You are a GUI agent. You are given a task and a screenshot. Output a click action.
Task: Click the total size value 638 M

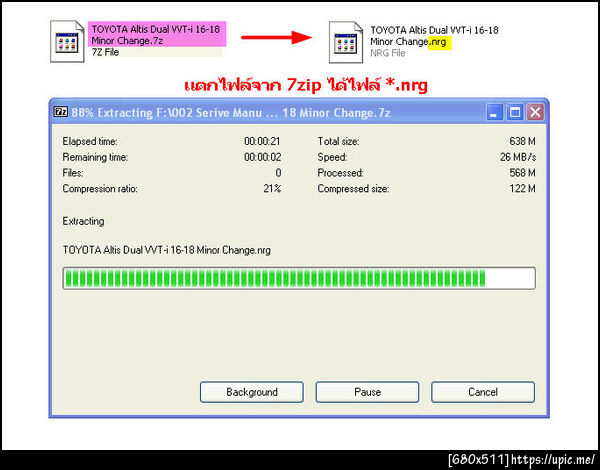pos(522,141)
